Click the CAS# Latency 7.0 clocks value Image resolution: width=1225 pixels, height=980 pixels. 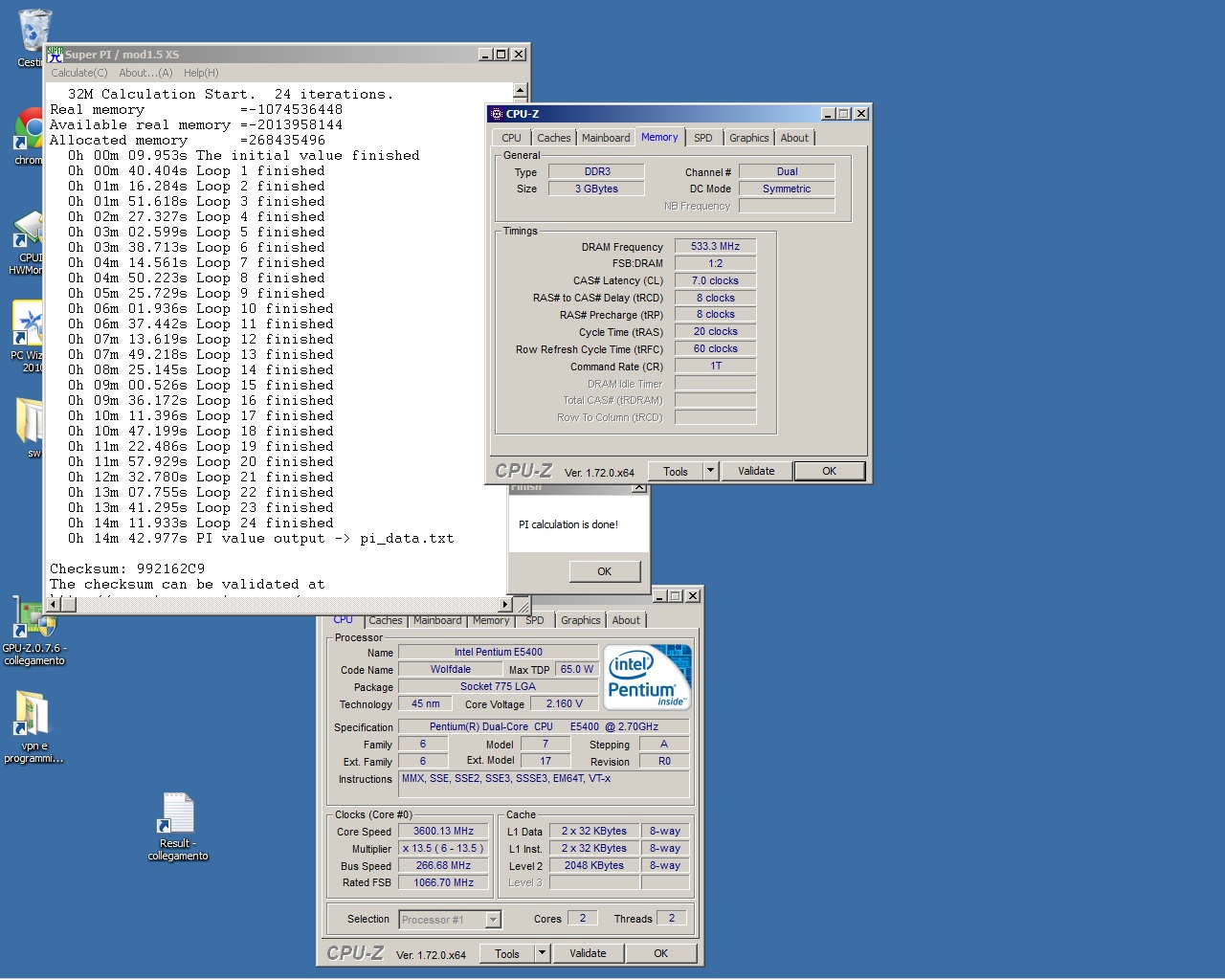coord(715,280)
